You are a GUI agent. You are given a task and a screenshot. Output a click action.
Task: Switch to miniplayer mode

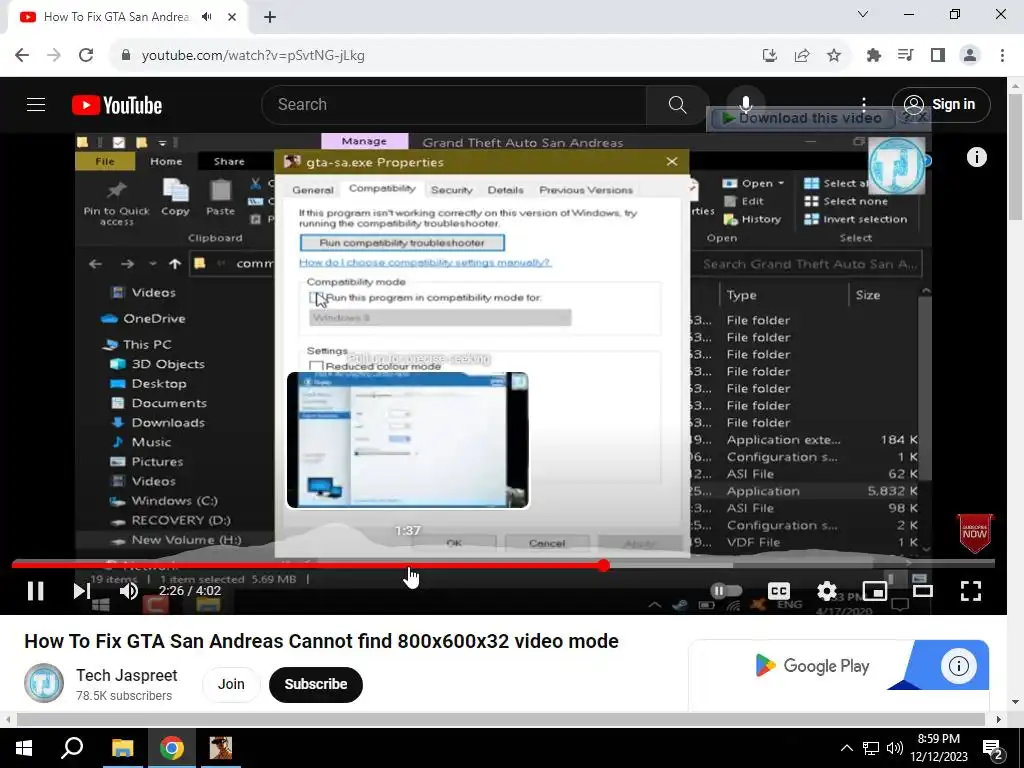pyautogui.click(x=874, y=591)
